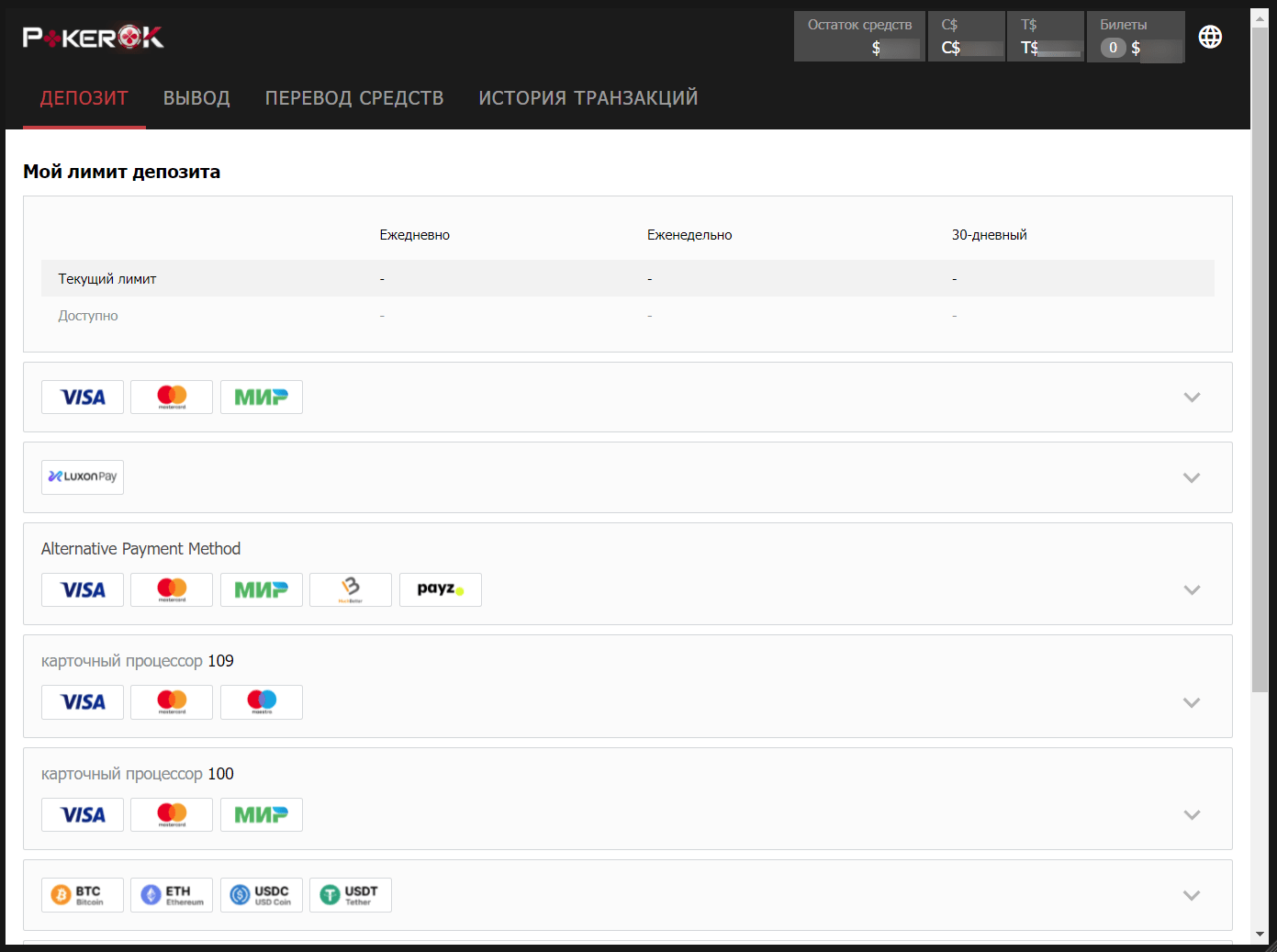Select Maestro in карточный процессор 109
The width and height of the screenshot is (1277, 952).
[x=262, y=702]
